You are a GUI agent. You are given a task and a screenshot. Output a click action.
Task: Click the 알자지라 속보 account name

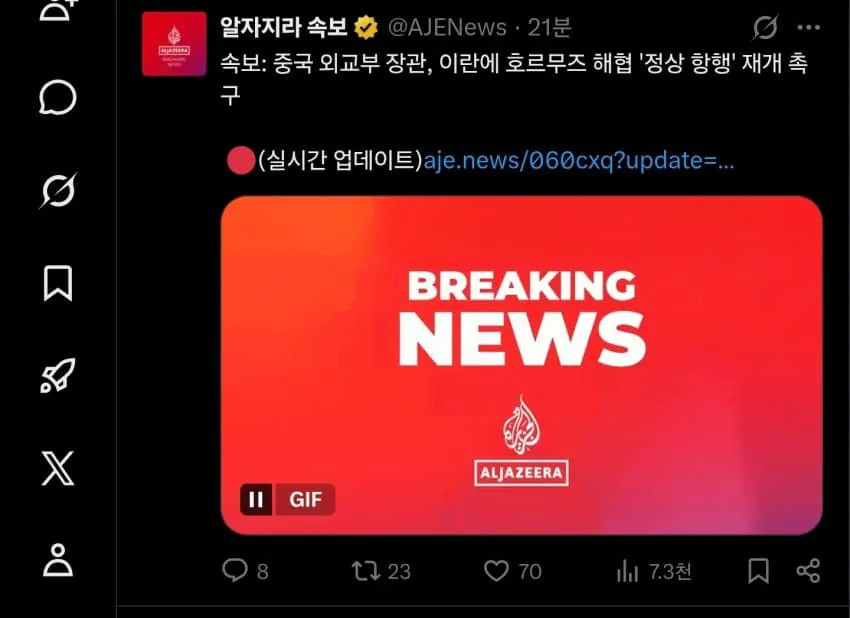(284, 27)
